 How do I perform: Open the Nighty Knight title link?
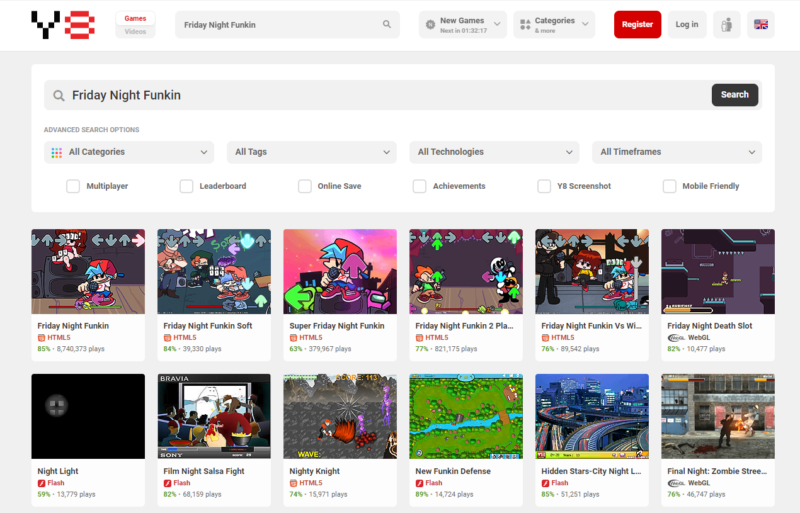[314, 471]
